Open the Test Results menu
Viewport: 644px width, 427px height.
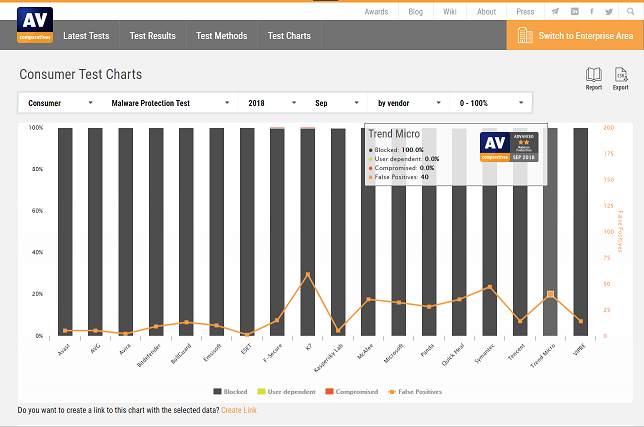point(153,36)
